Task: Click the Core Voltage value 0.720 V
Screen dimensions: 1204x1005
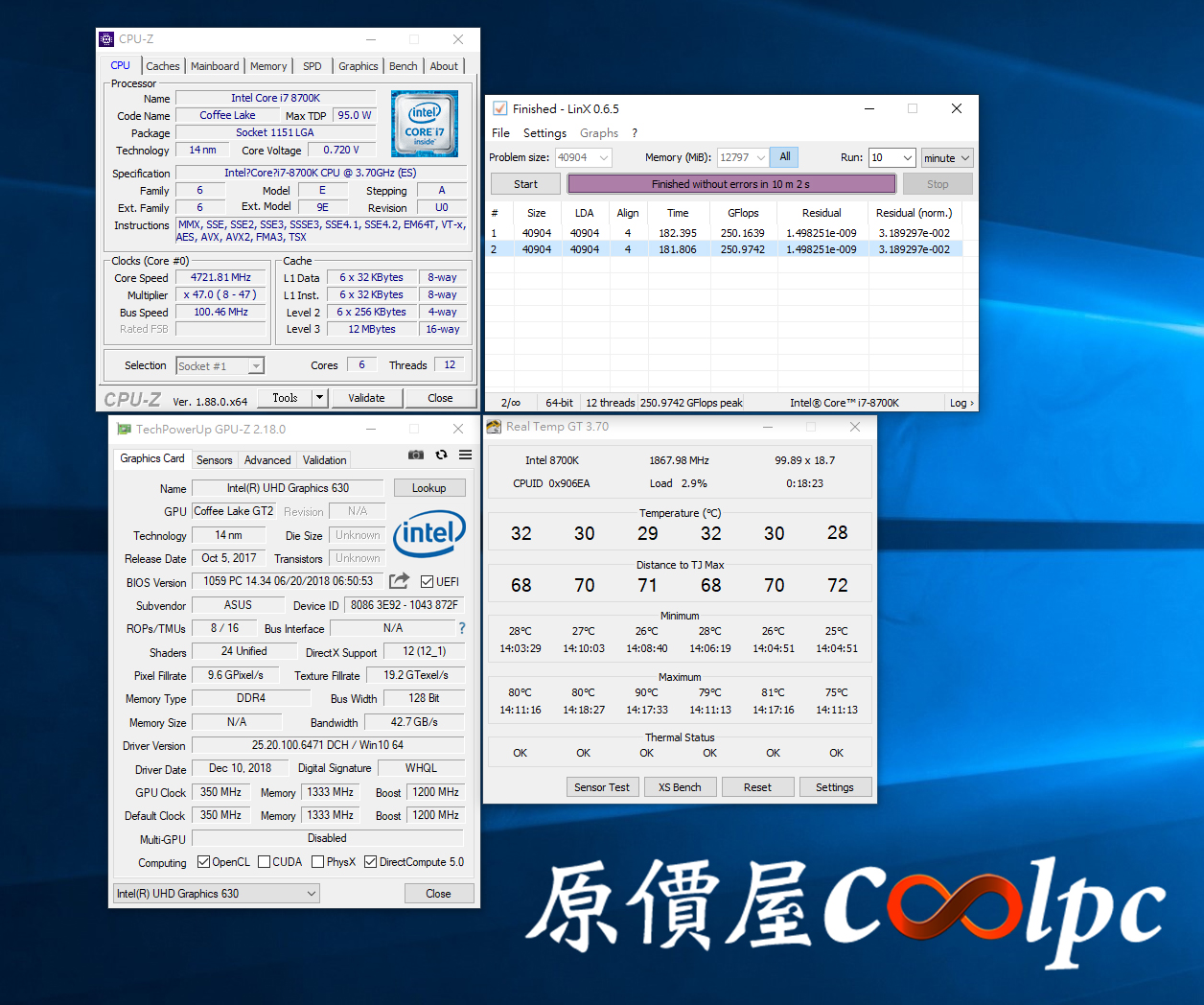Action: pos(341,150)
